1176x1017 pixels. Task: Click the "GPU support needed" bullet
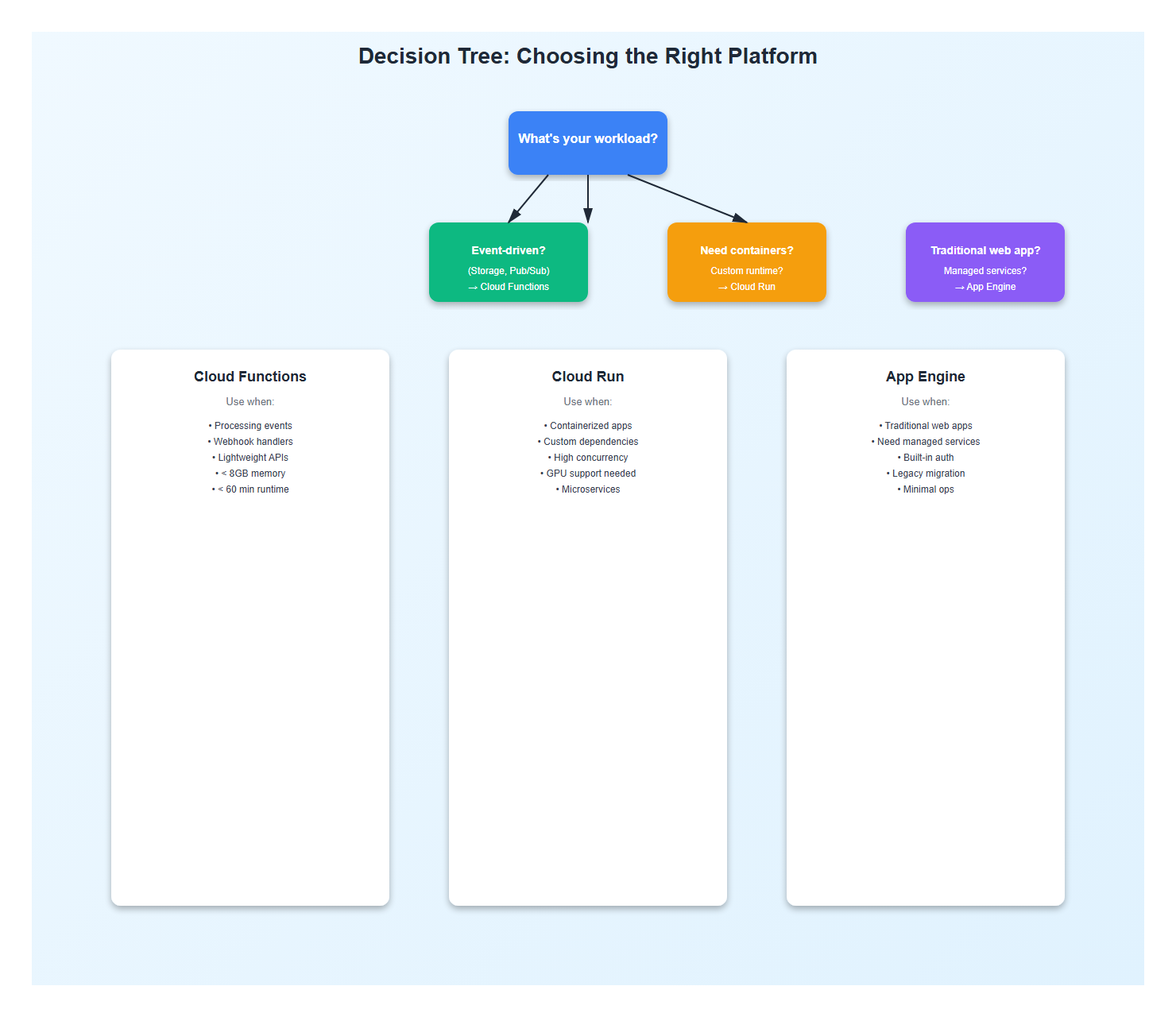[x=588, y=474]
